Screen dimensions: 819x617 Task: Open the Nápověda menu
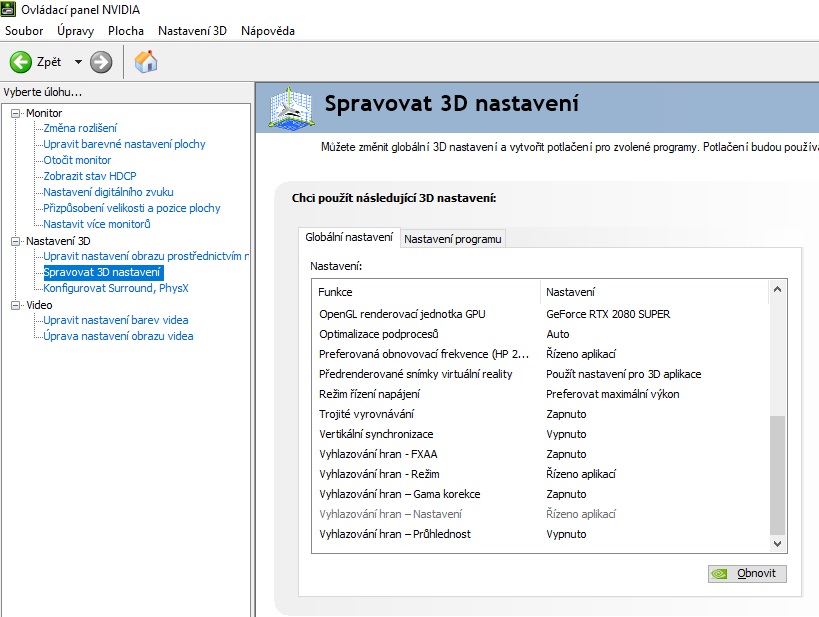[268, 31]
